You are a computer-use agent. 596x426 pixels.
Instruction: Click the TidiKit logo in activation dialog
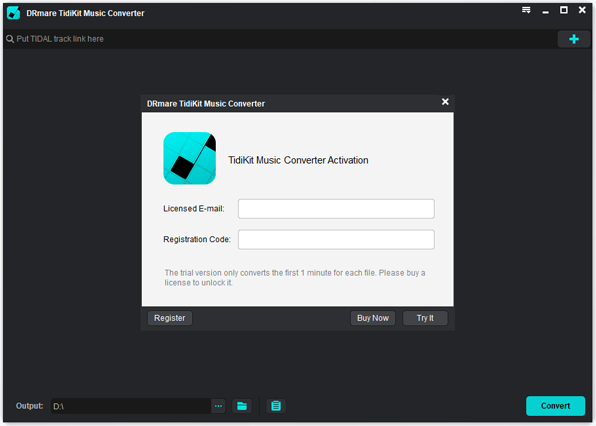(190, 158)
